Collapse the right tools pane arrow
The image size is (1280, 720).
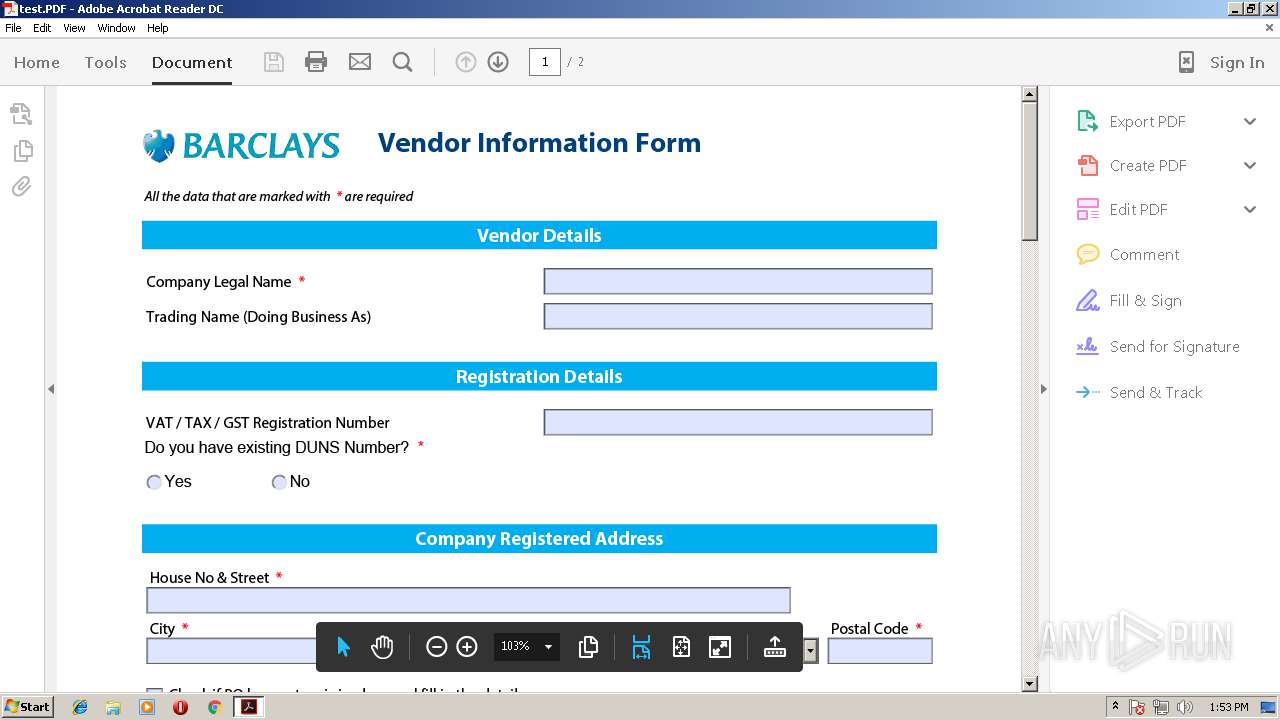[x=1043, y=389]
